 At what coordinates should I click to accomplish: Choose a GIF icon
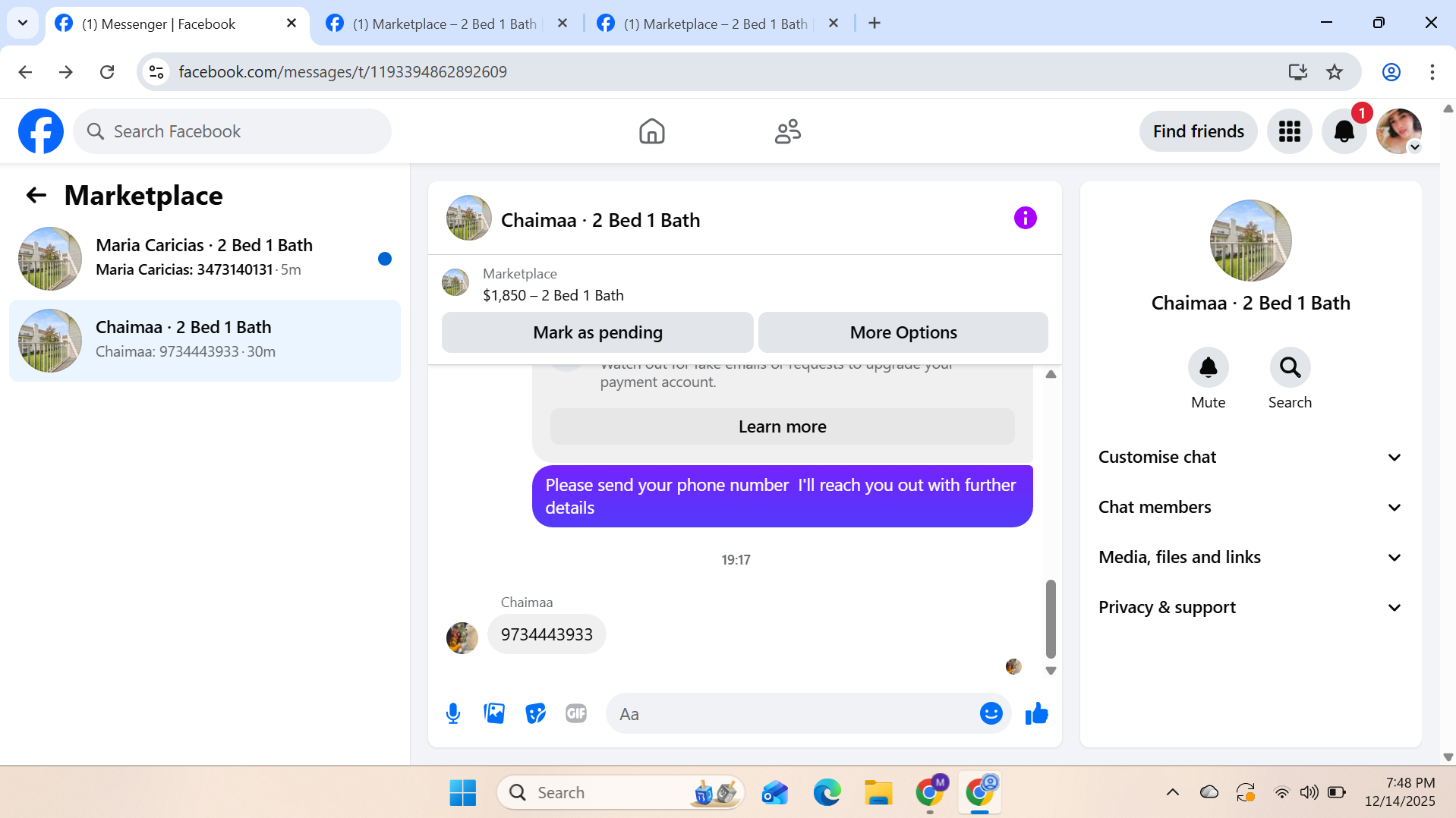coord(576,713)
